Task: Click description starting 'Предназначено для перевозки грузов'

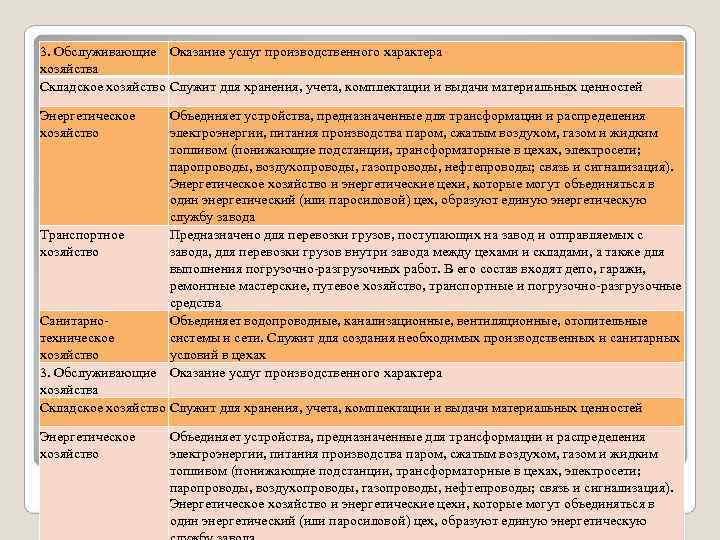Action: coord(425,269)
